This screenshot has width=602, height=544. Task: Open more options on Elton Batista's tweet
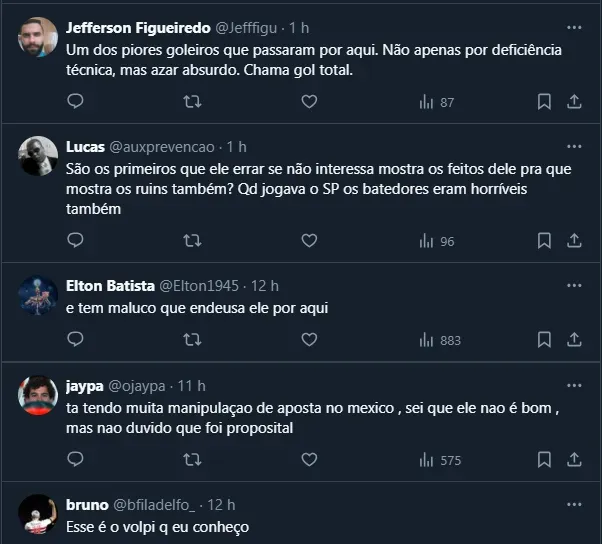coord(574,285)
